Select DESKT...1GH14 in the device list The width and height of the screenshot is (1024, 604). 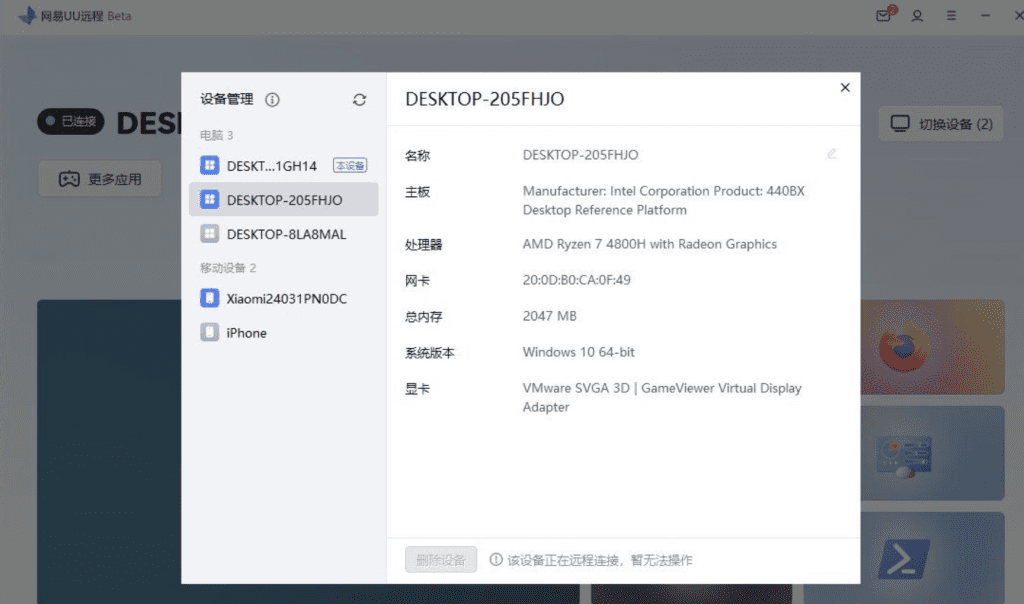[283, 165]
